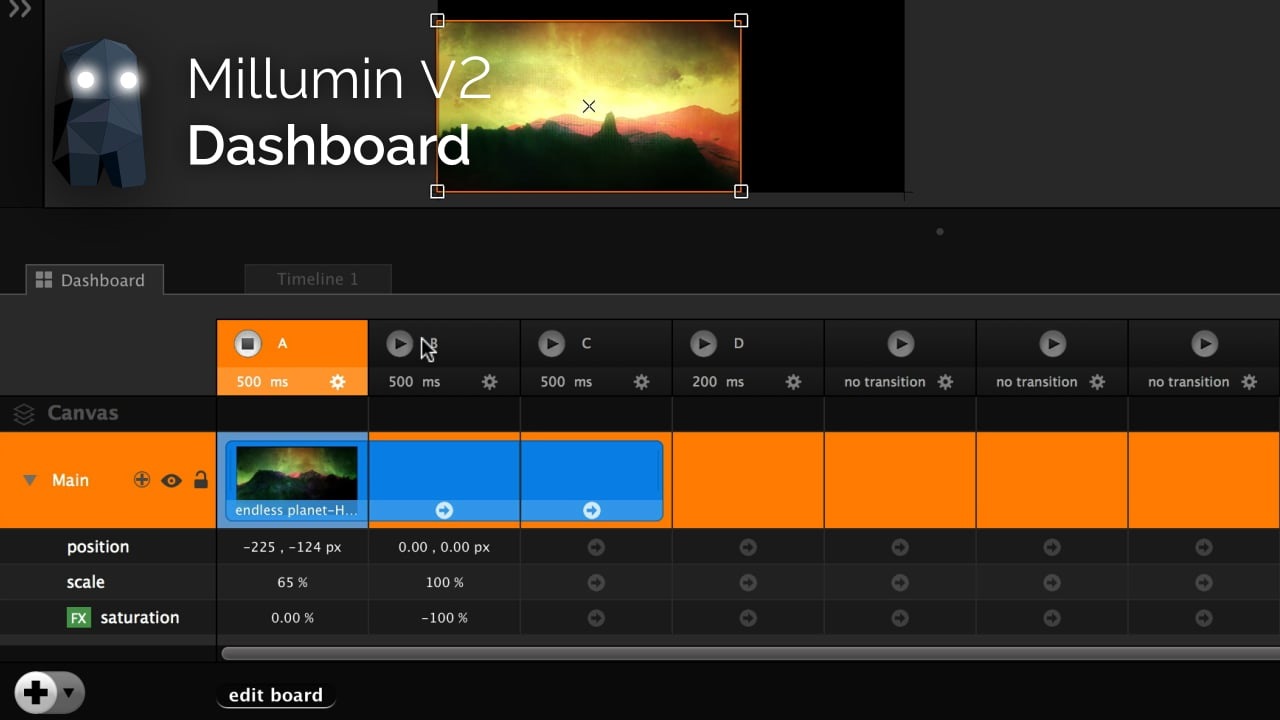
Task: Click position arrow in column D
Action: click(x=748, y=547)
